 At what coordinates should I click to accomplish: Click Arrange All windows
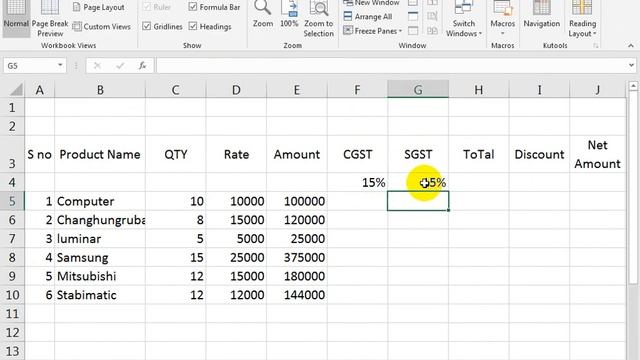click(x=368, y=17)
